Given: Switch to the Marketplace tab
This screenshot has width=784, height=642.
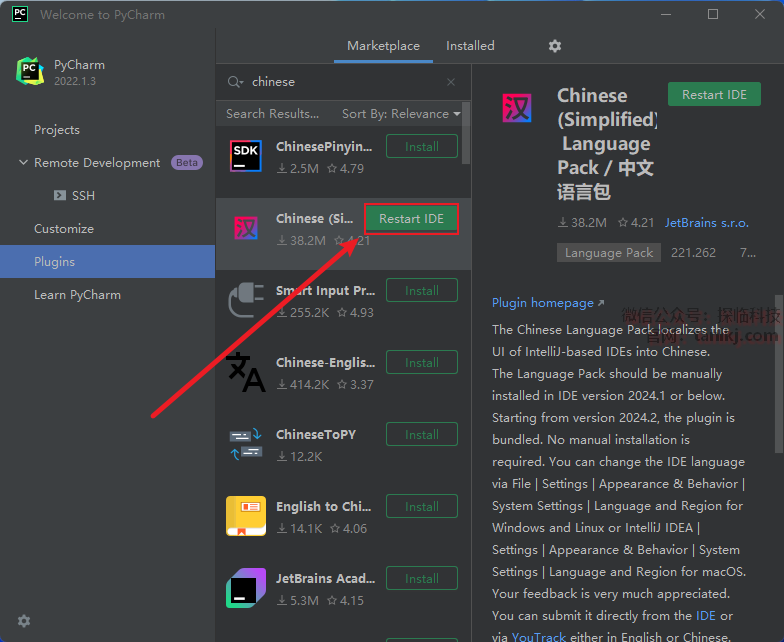Looking at the screenshot, I should [383, 46].
